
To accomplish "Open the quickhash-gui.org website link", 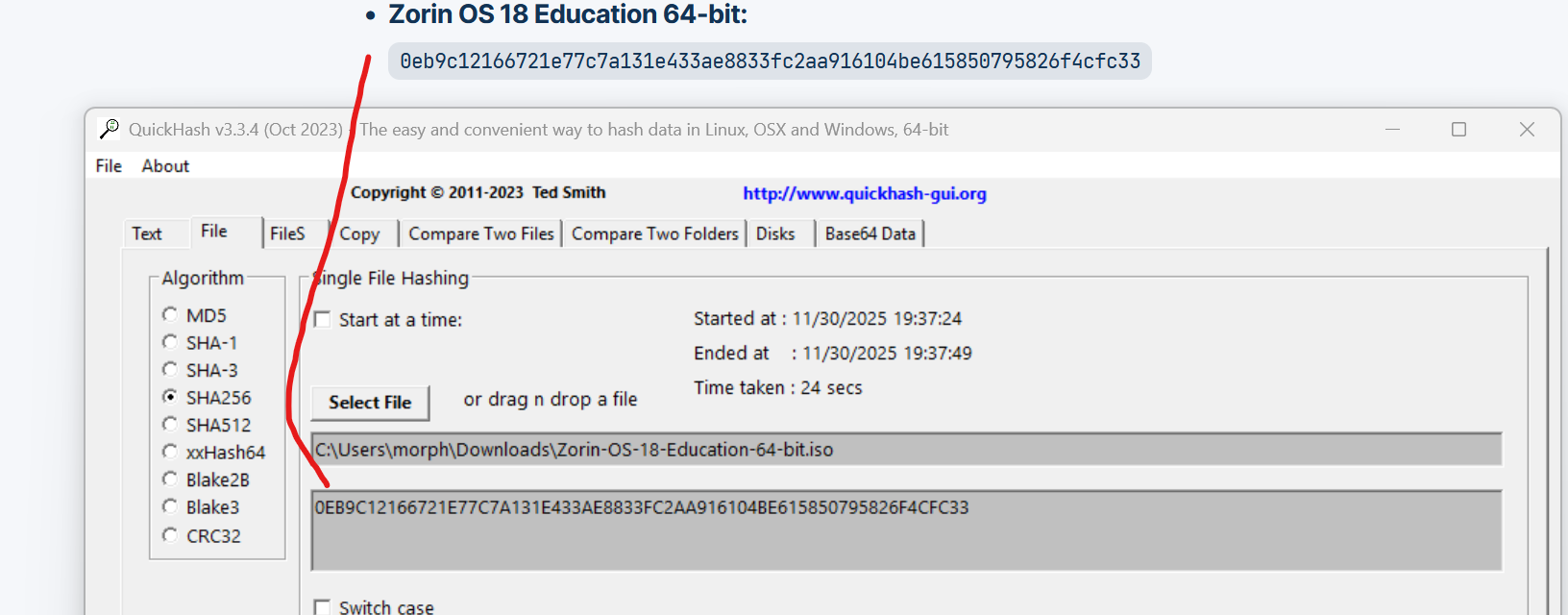I will (x=864, y=193).
